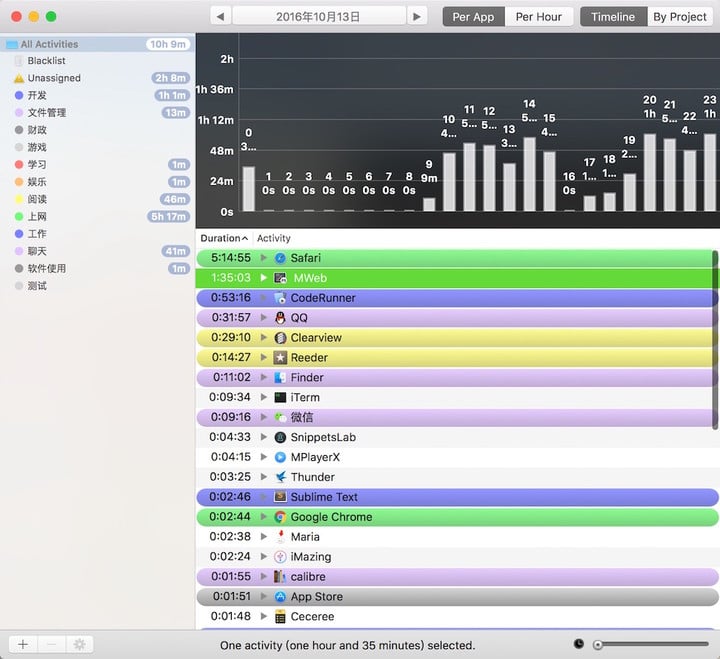The height and width of the screenshot is (659, 720).
Task: Expand the CodeRunner row disclosure triangle
Action: coord(264,298)
